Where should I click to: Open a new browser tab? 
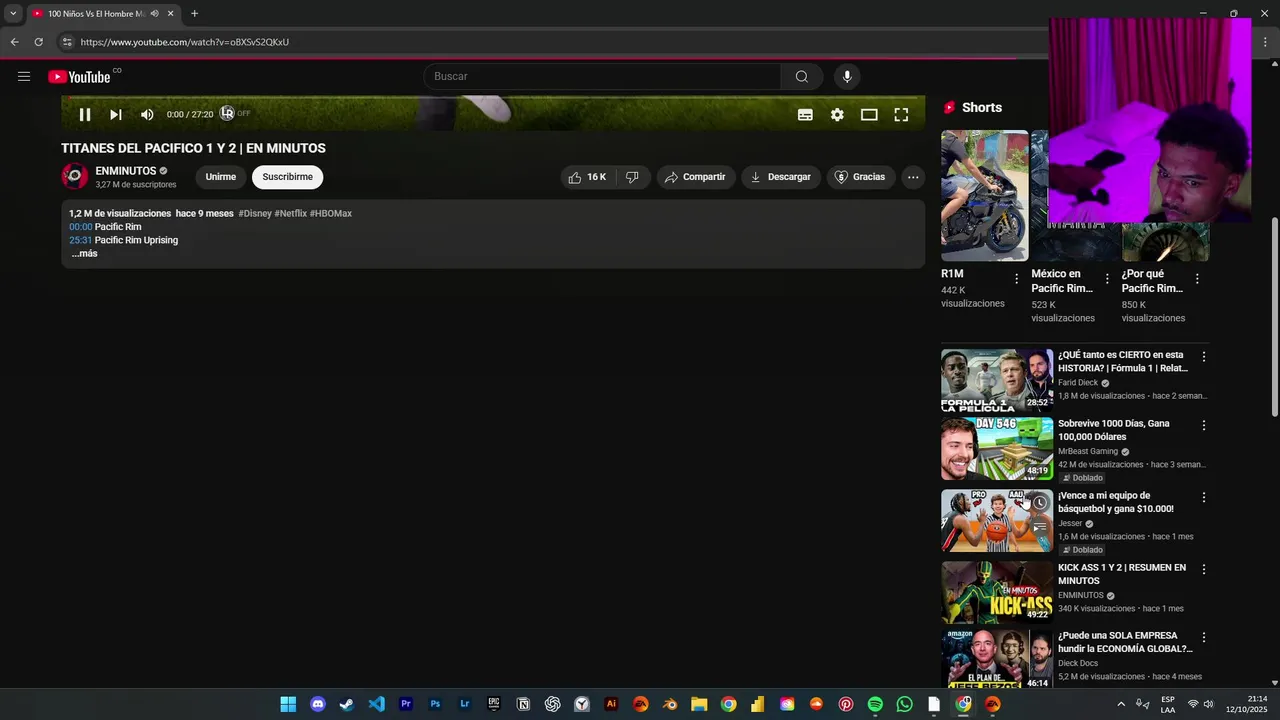click(194, 14)
